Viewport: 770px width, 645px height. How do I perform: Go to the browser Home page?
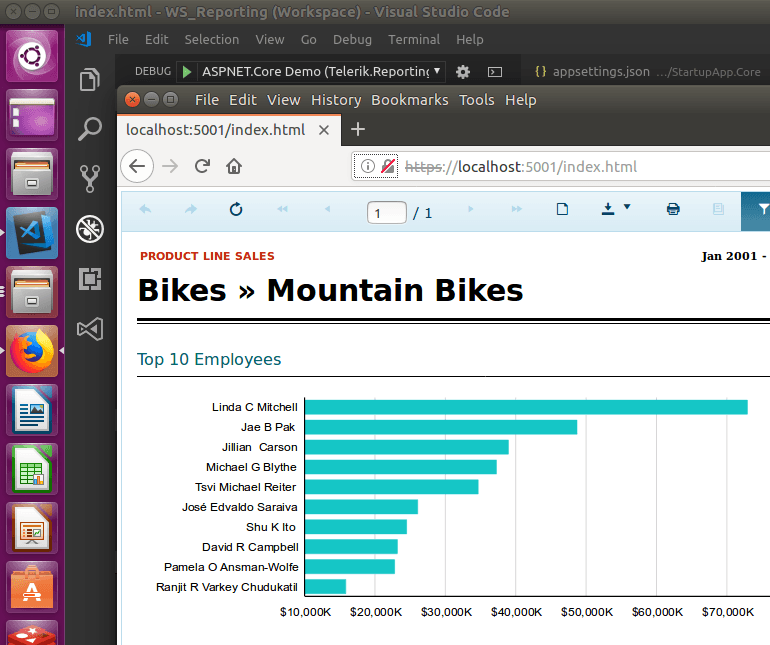(x=234, y=166)
